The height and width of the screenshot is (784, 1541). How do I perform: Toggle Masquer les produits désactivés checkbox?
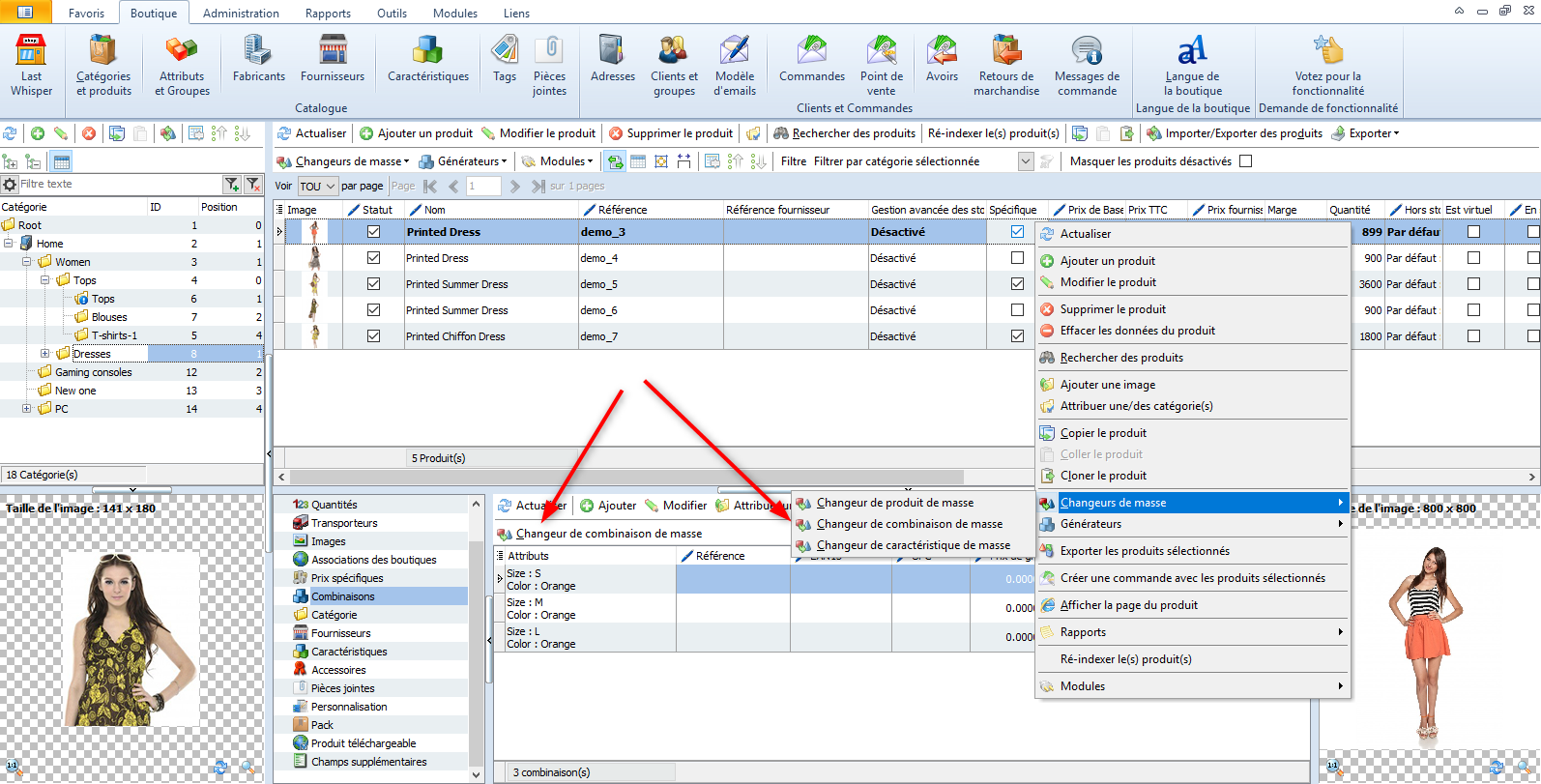[x=1246, y=161]
